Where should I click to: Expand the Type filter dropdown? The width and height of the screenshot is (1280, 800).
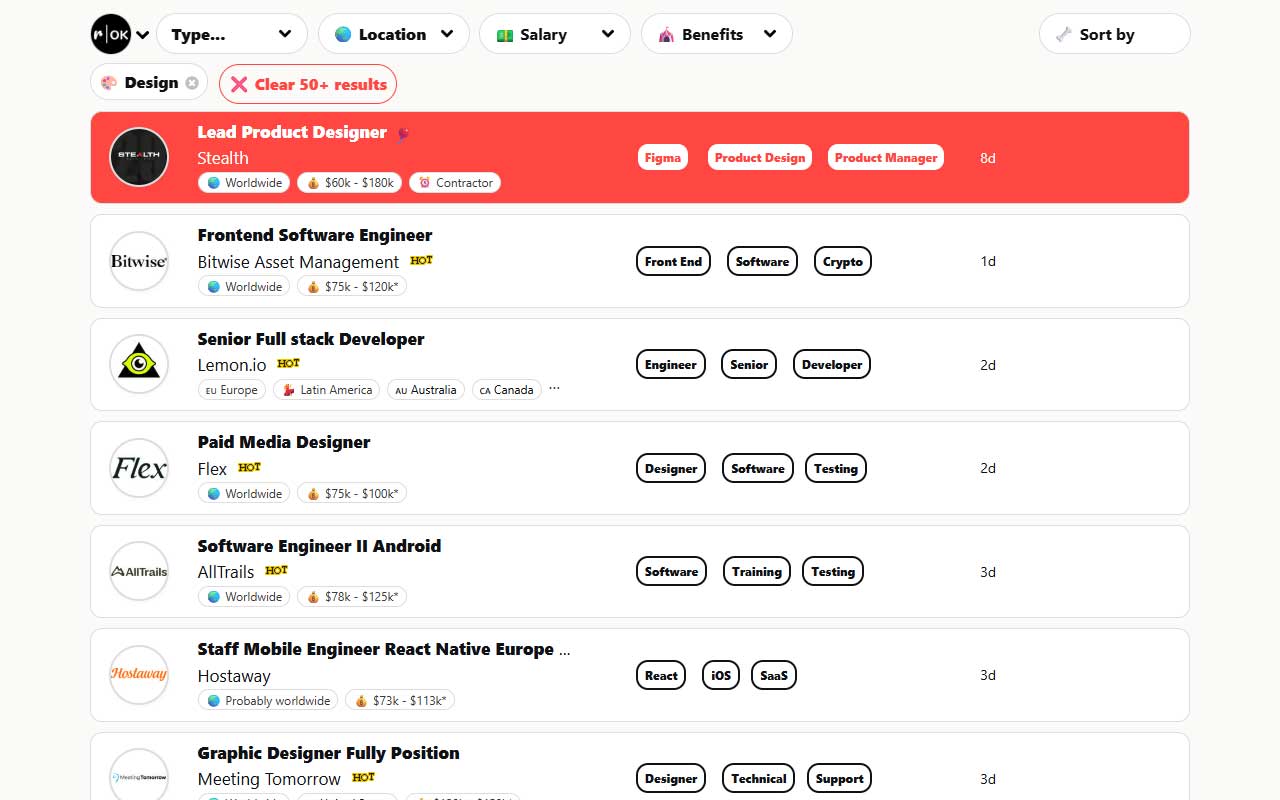point(232,34)
